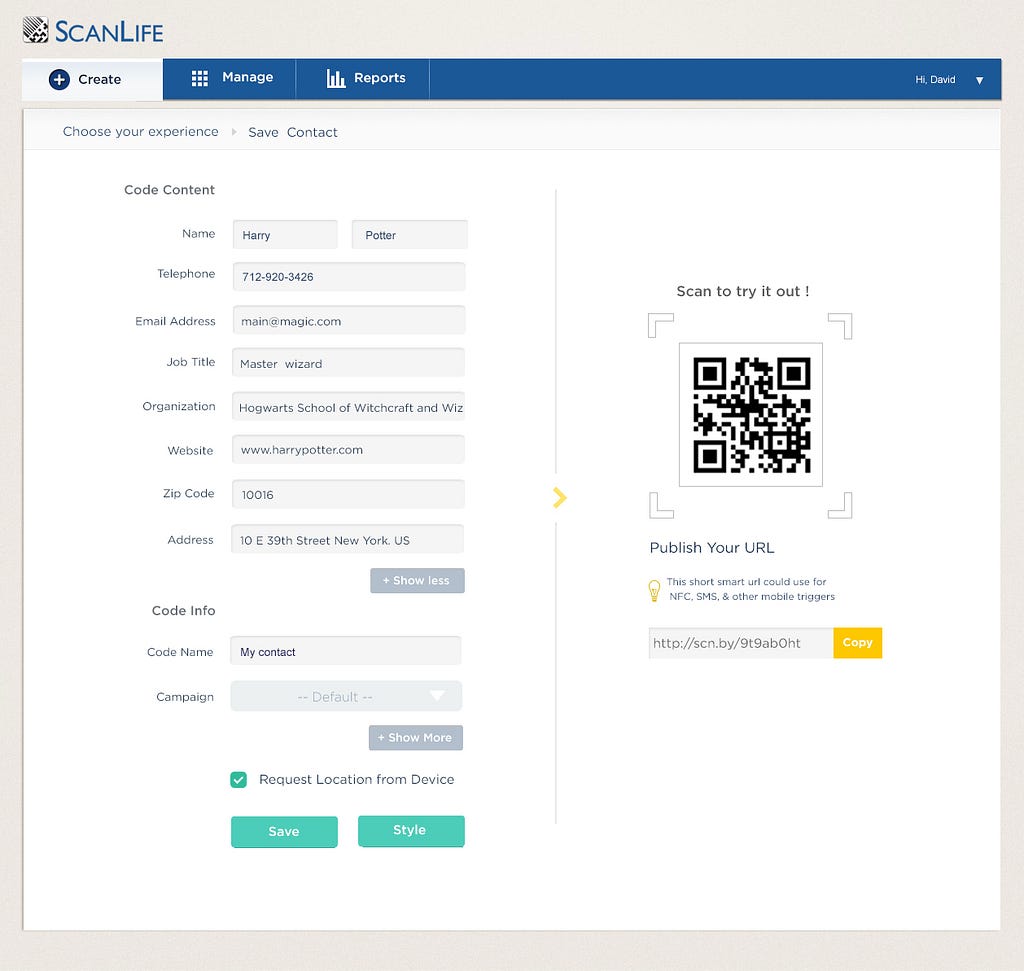Open the Create tab
This screenshot has height=971, width=1024.
(x=92, y=80)
